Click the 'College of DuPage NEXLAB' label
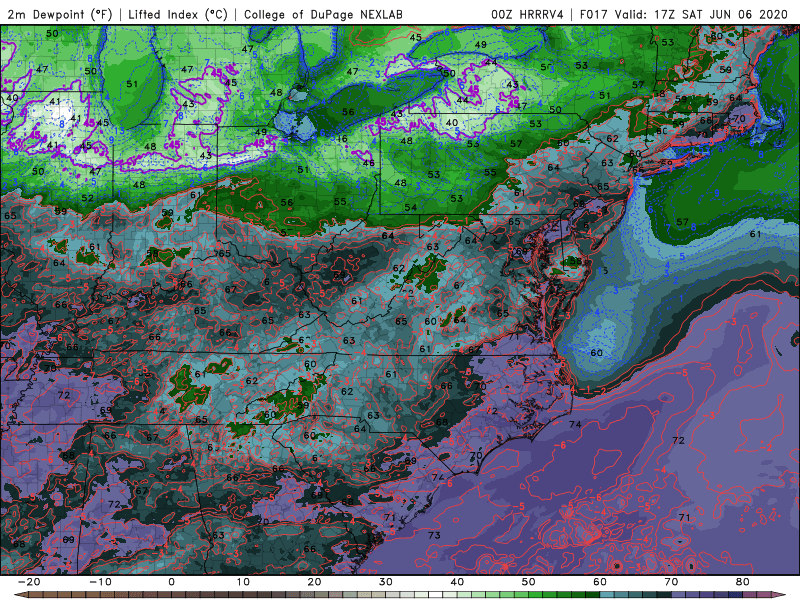Screen dimensions: 800x600 tap(323, 14)
